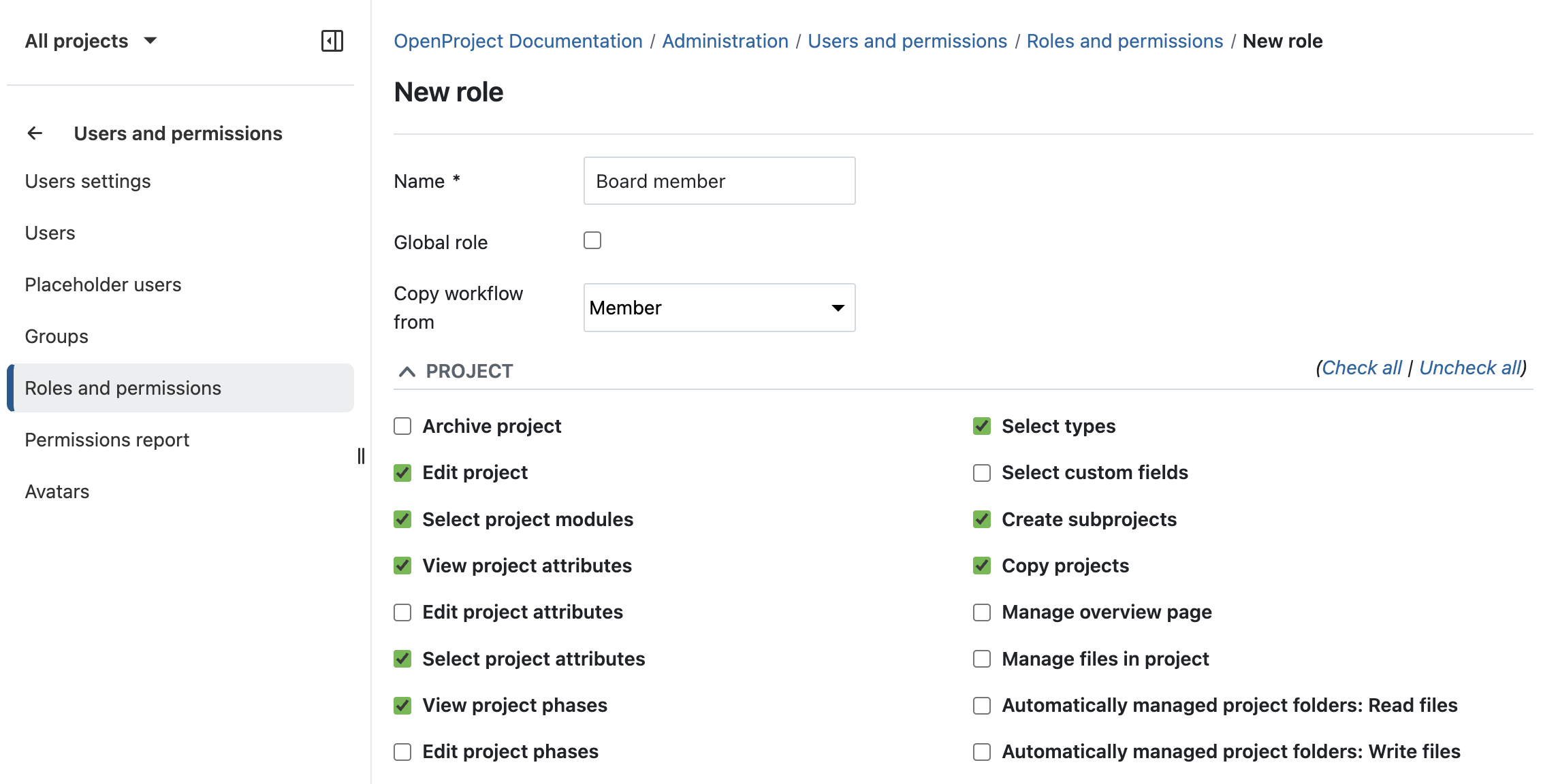Screen dimensions: 1558x784
Task: Select Users settings in the sidebar
Action: point(87,180)
